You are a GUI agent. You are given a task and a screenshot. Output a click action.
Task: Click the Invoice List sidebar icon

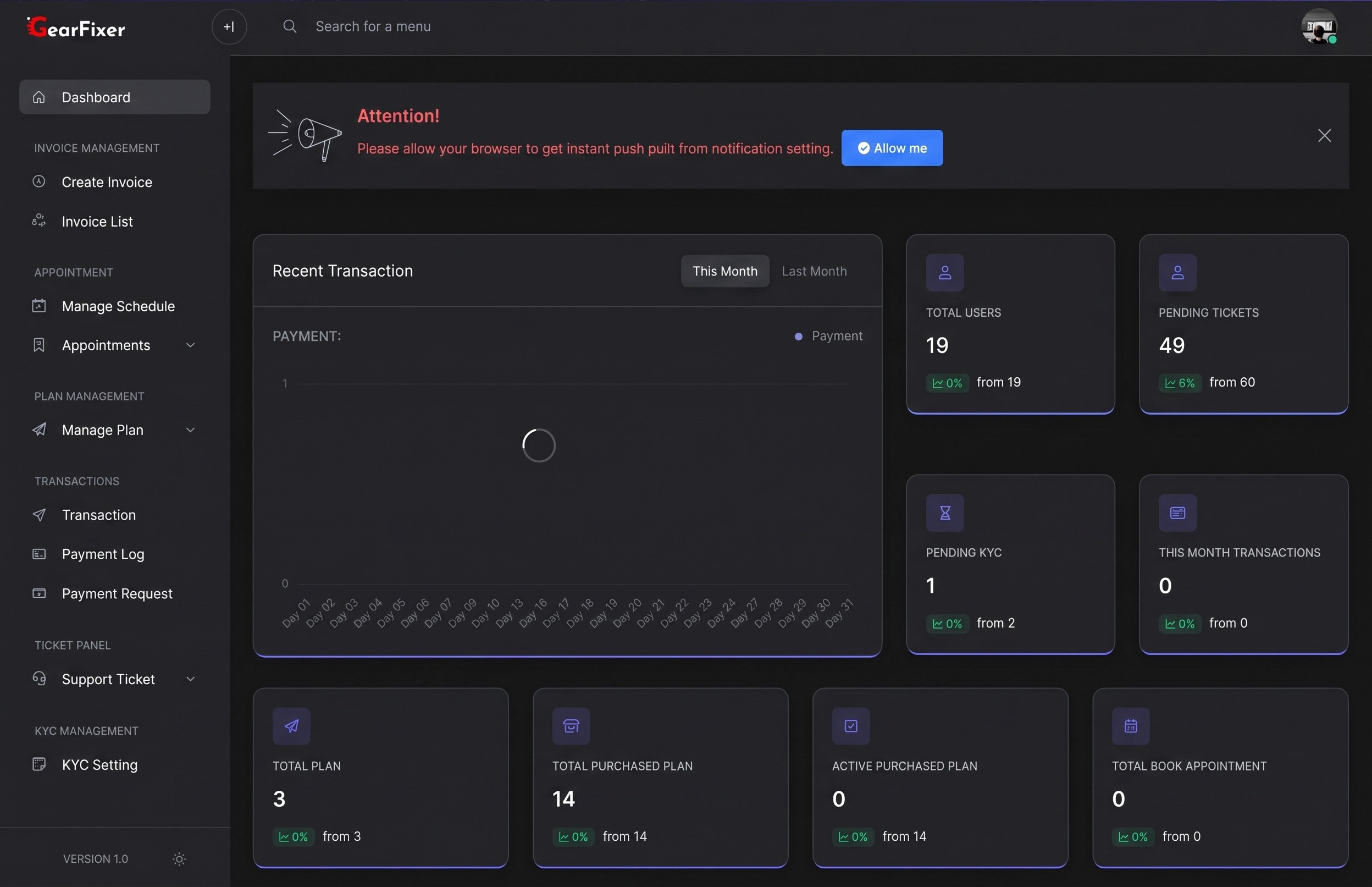(x=38, y=221)
